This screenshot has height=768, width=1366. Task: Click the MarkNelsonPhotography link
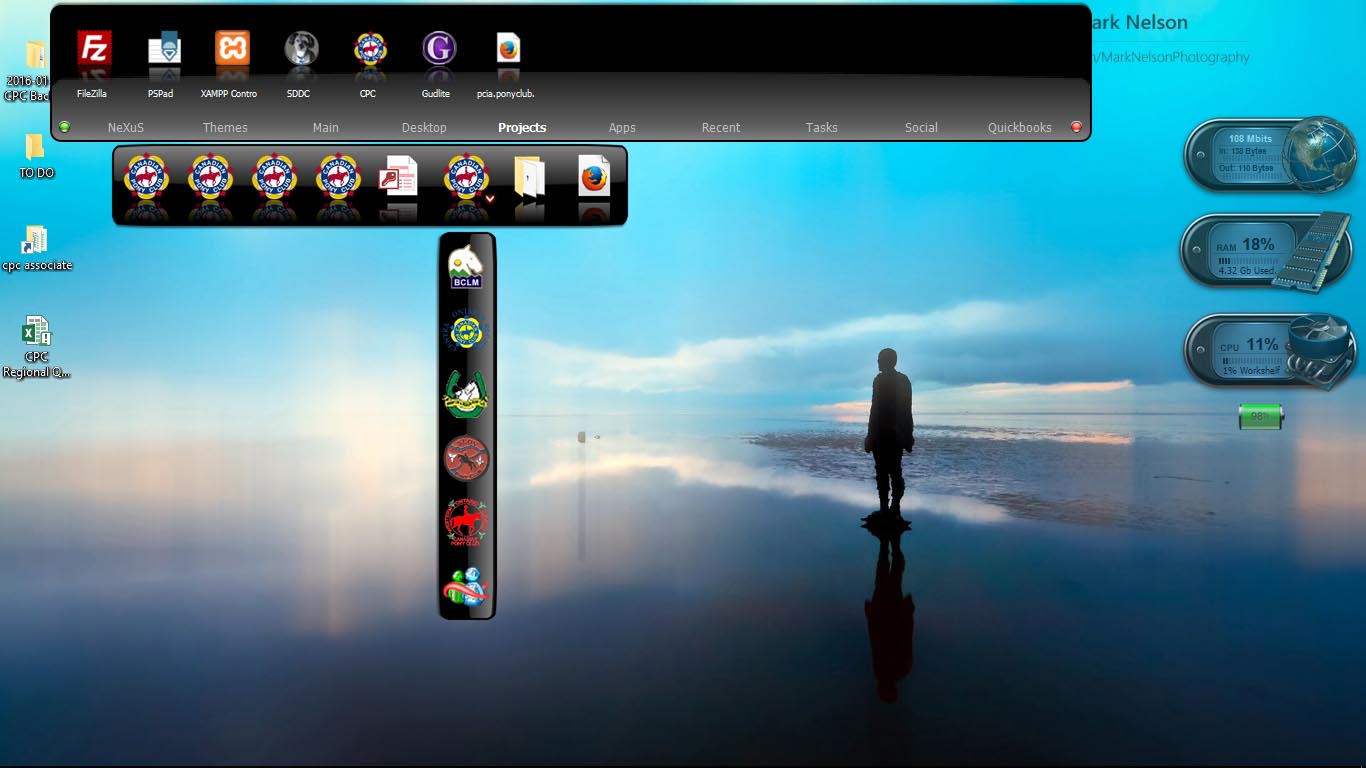pyautogui.click(x=1173, y=58)
